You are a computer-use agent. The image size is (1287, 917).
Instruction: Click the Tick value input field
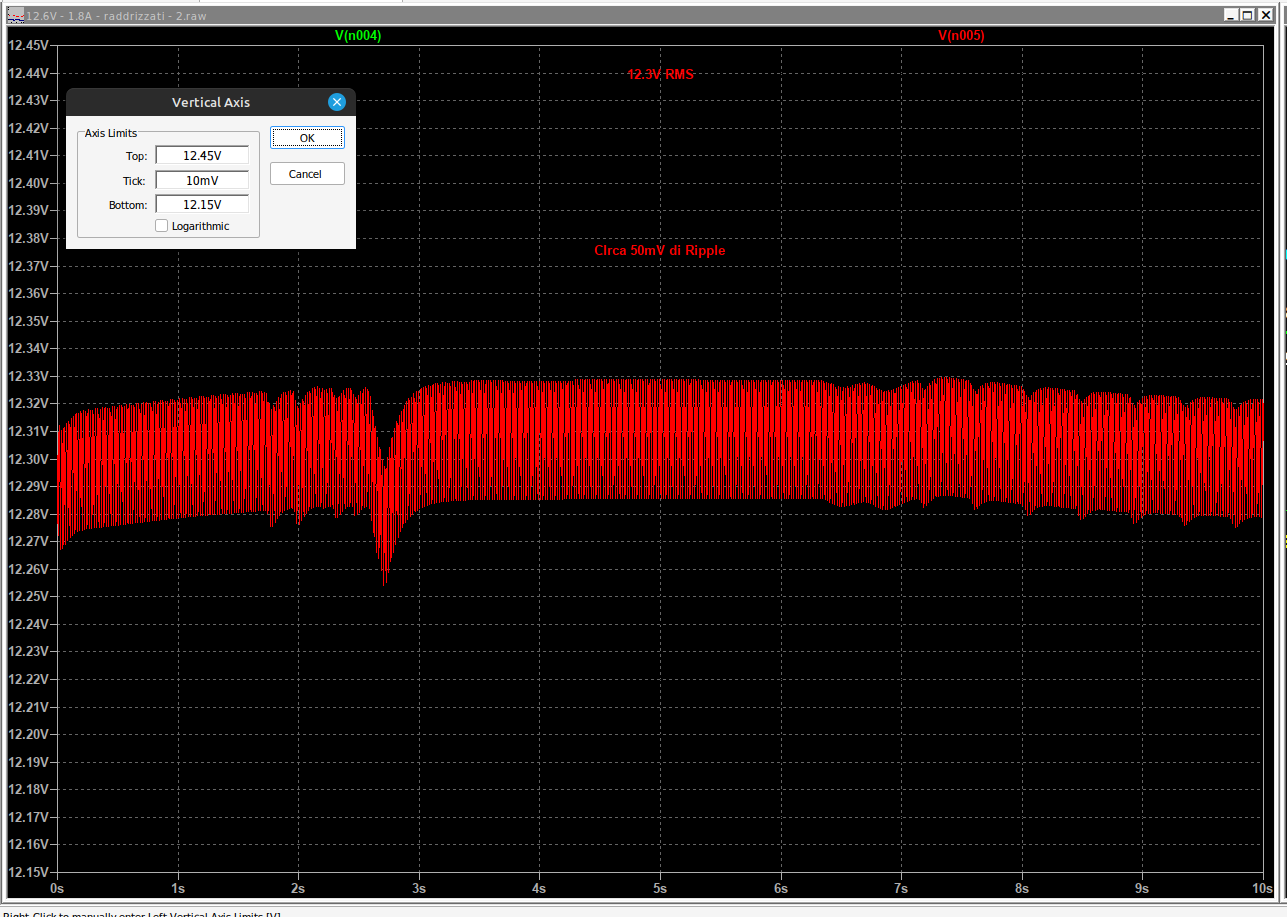click(202, 181)
